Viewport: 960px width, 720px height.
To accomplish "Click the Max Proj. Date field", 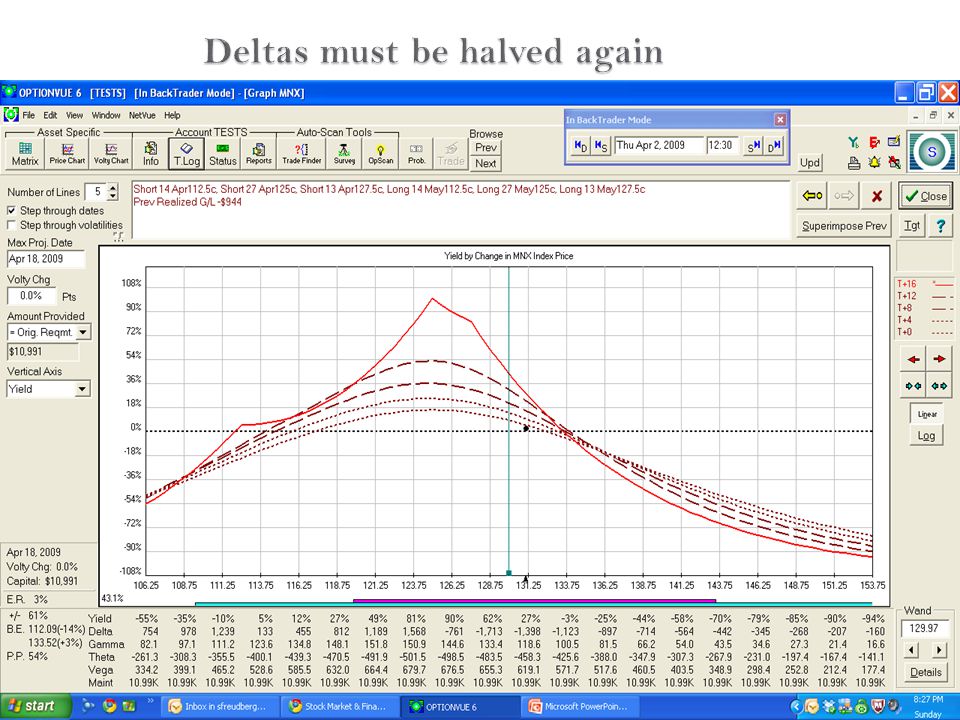I will tap(45, 258).
